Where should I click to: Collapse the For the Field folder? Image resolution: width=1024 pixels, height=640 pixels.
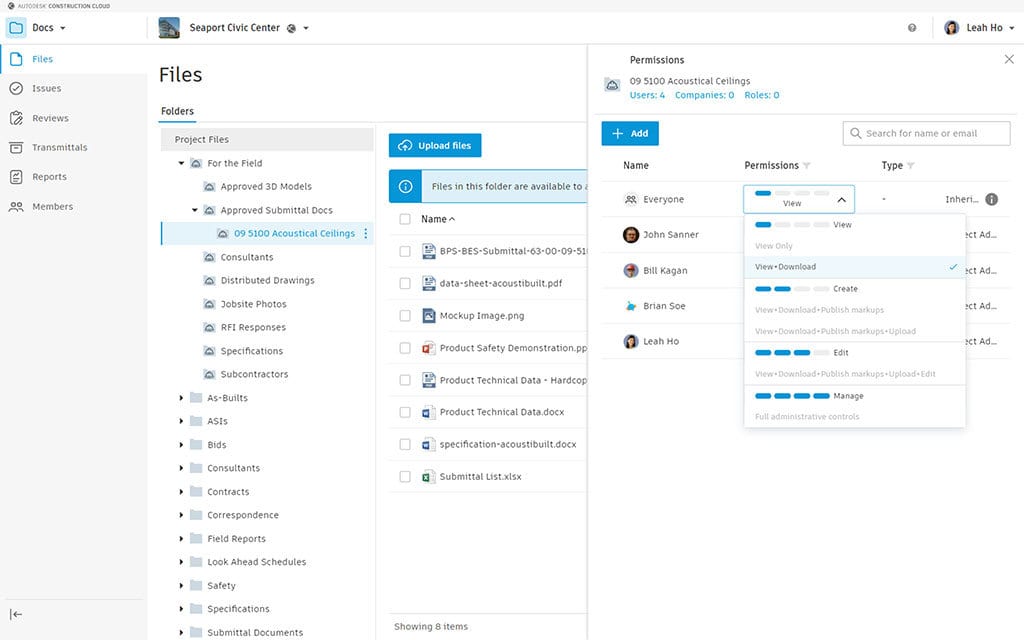[x=182, y=163]
